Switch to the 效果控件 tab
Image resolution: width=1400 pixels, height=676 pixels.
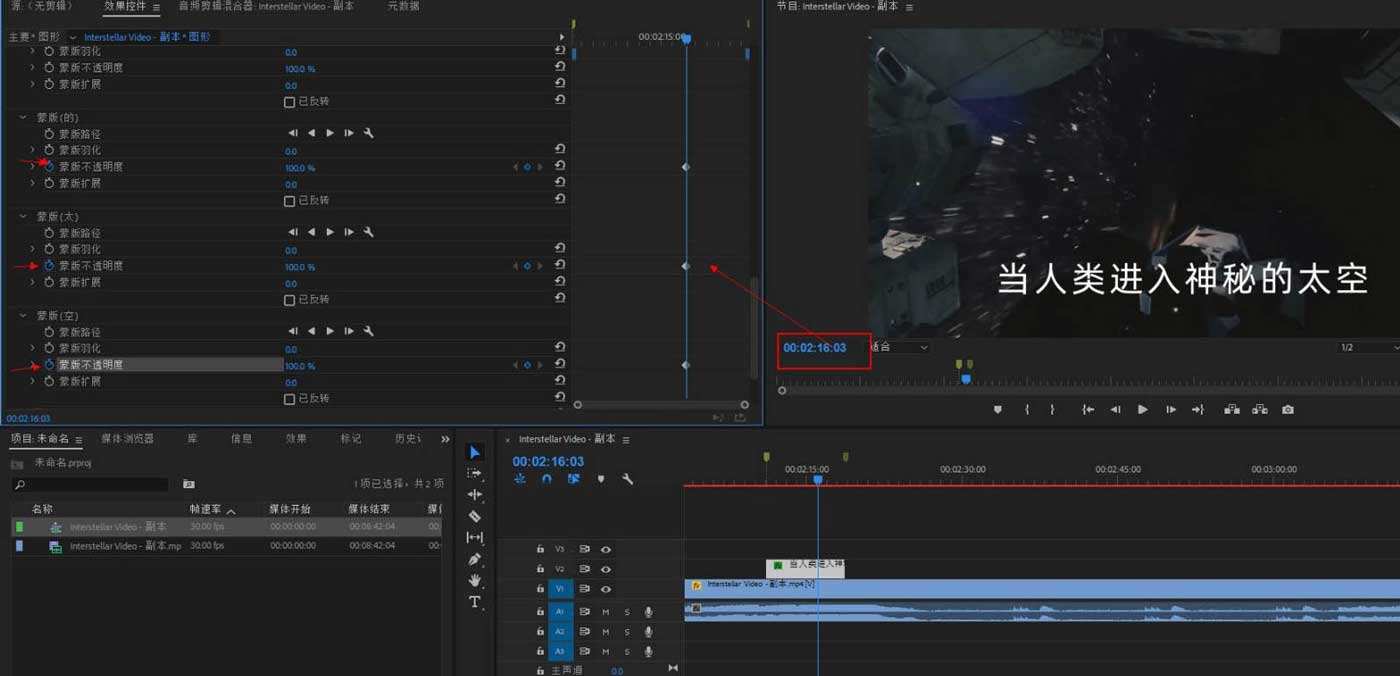coord(126,6)
